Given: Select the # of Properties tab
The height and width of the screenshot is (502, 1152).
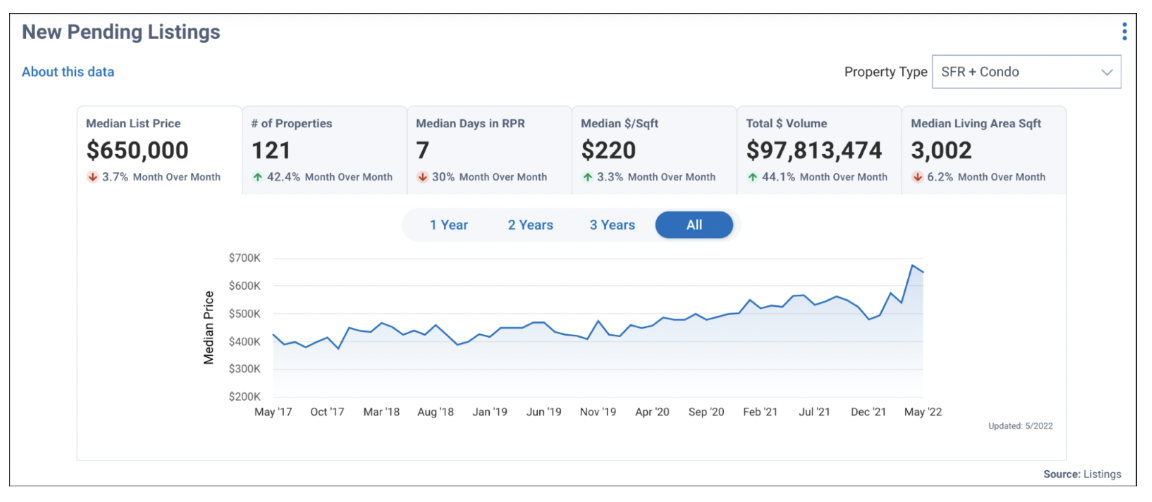Looking at the screenshot, I should tap(325, 151).
